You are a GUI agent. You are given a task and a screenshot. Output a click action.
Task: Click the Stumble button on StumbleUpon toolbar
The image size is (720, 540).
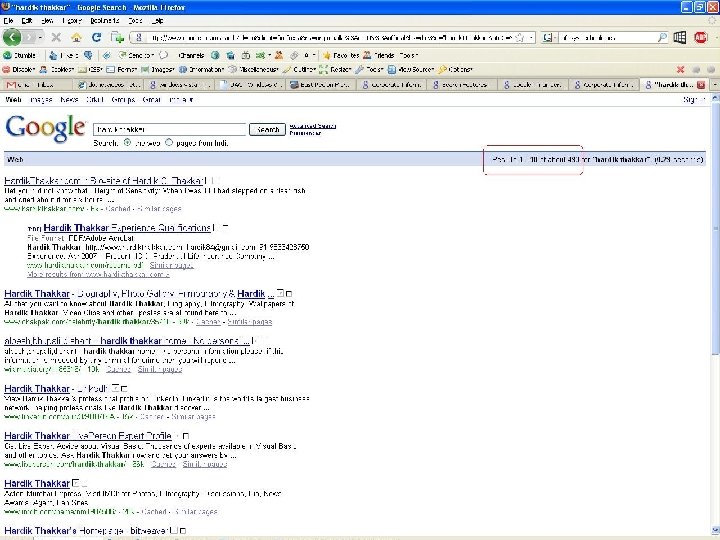(19, 56)
